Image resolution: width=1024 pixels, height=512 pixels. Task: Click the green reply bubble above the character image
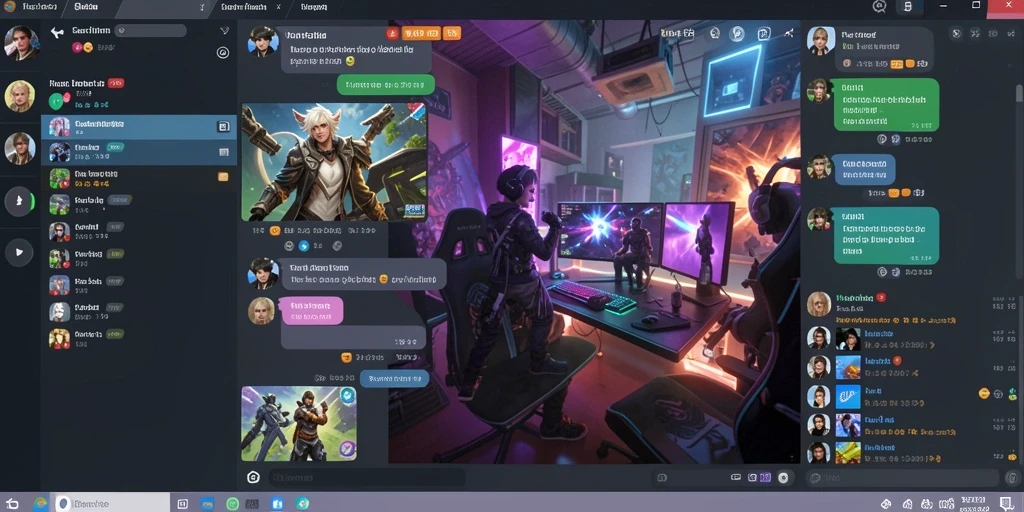coord(385,84)
